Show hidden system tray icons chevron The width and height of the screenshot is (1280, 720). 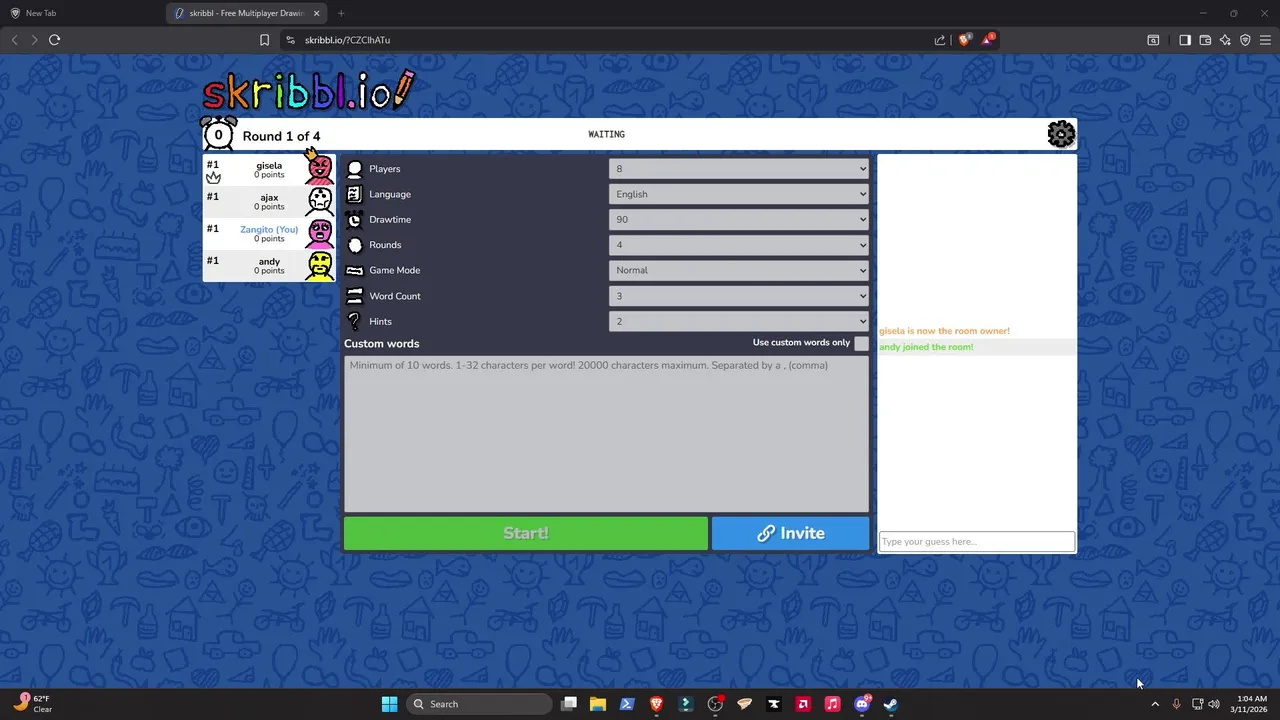click(1155, 704)
